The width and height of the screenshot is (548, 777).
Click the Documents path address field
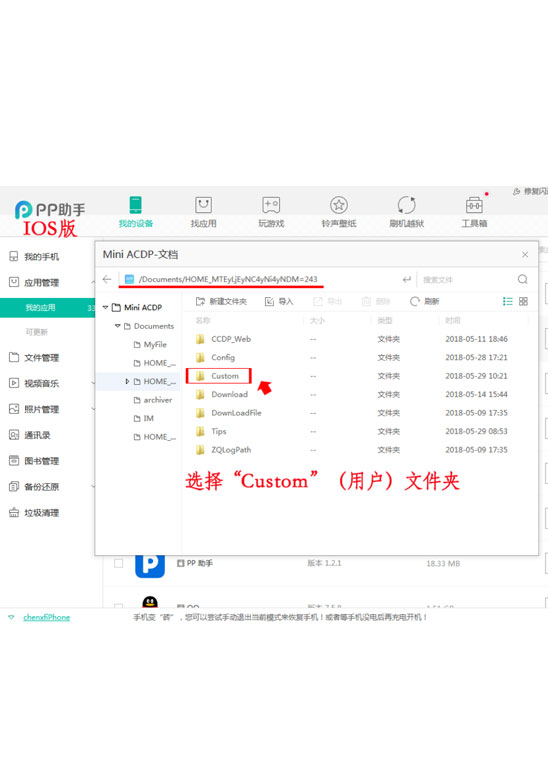[258, 279]
